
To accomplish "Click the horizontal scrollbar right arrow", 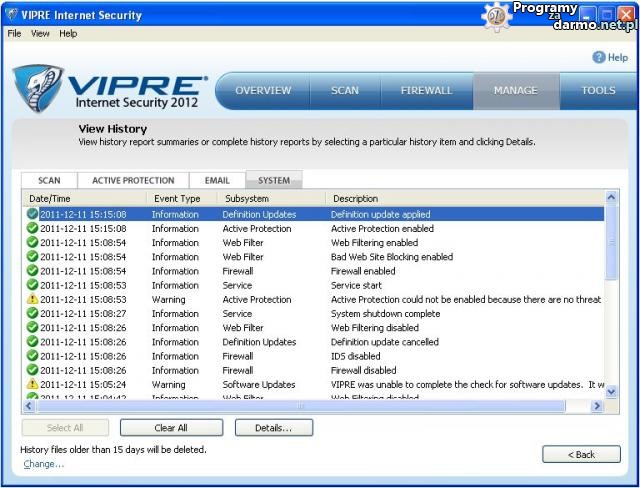I will (598, 406).
